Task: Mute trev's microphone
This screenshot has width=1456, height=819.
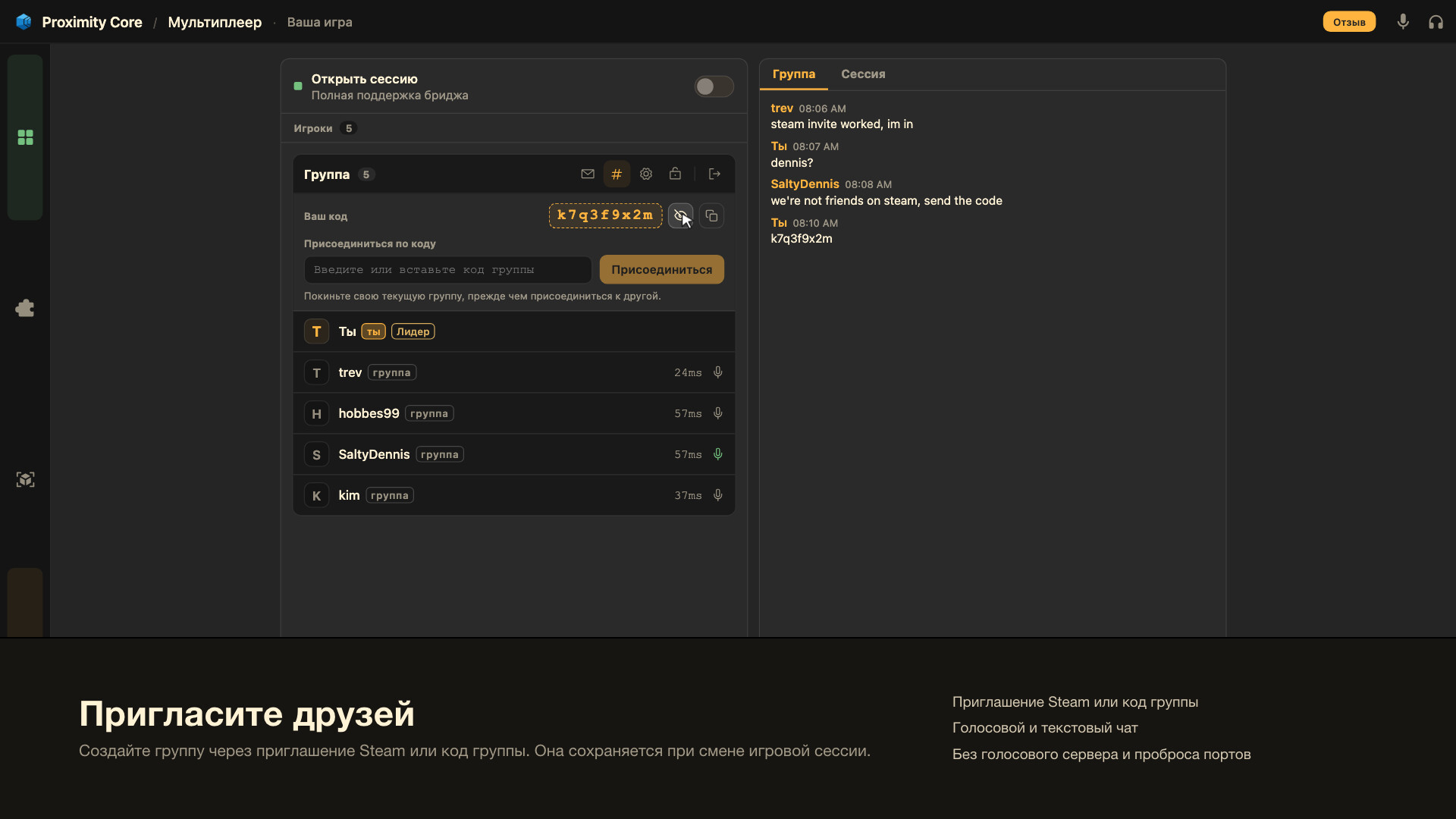Action: [x=717, y=372]
